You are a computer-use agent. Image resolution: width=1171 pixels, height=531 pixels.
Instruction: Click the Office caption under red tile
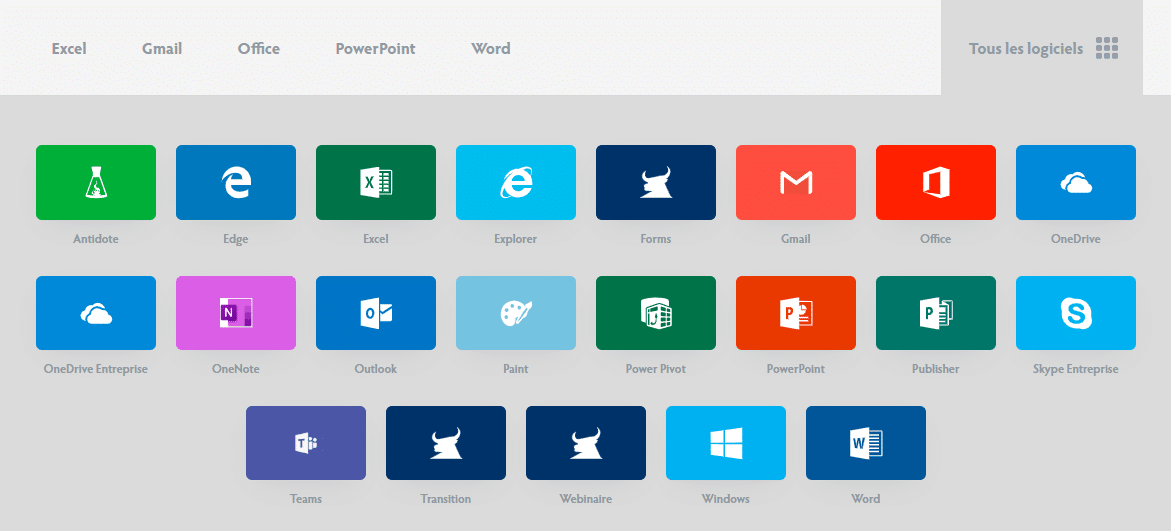click(x=936, y=239)
